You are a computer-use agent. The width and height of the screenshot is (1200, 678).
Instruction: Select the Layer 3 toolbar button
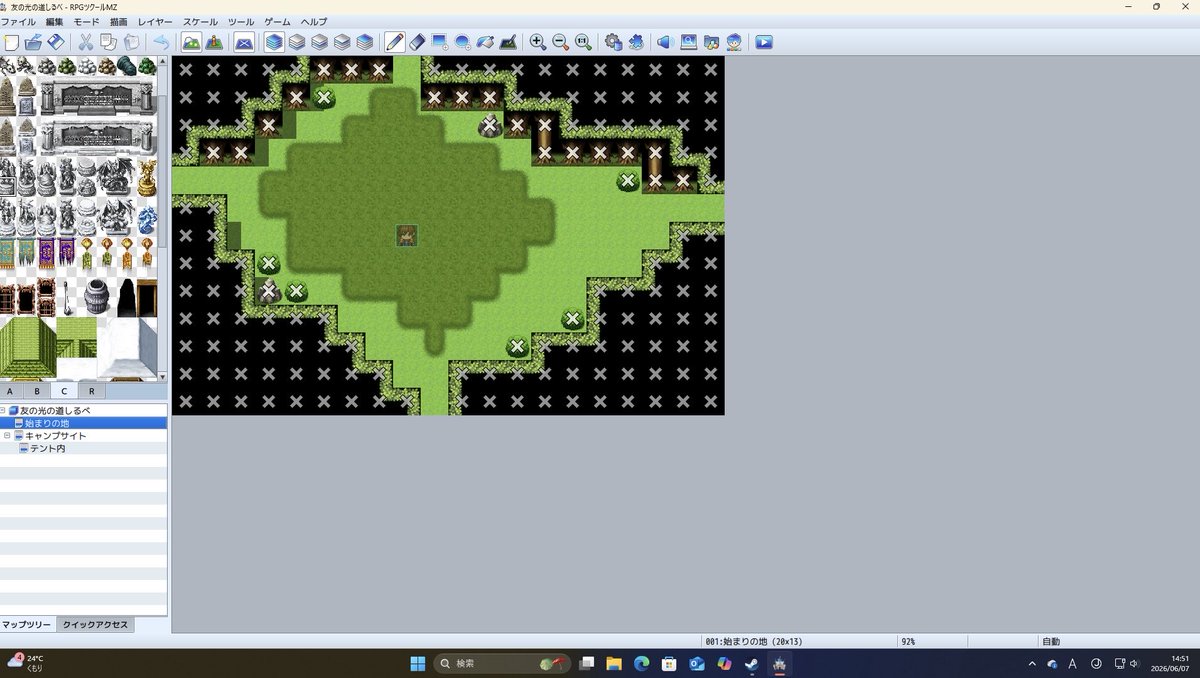342,42
